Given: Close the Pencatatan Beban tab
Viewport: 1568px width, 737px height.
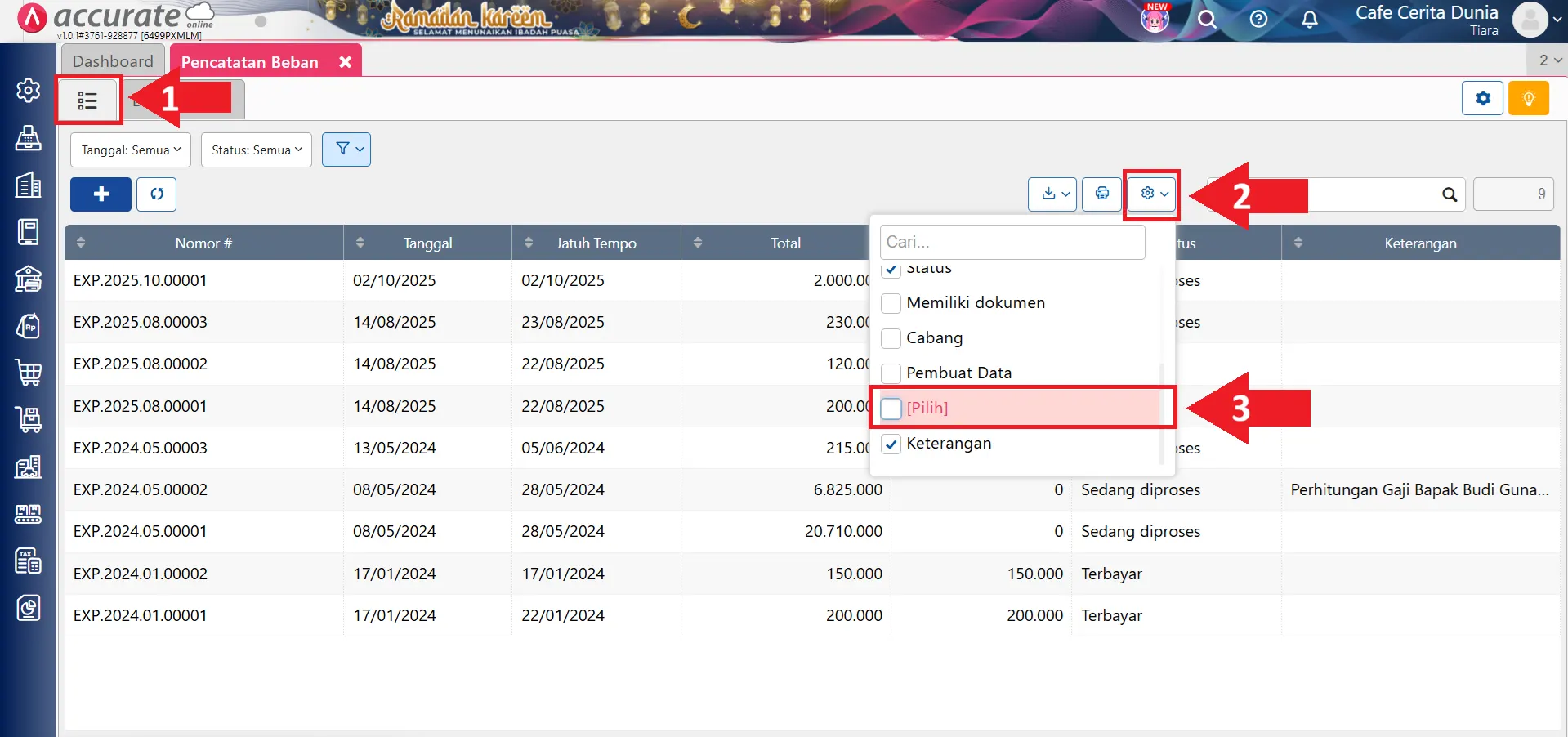Looking at the screenshot, I should click(x=346, y=62).
